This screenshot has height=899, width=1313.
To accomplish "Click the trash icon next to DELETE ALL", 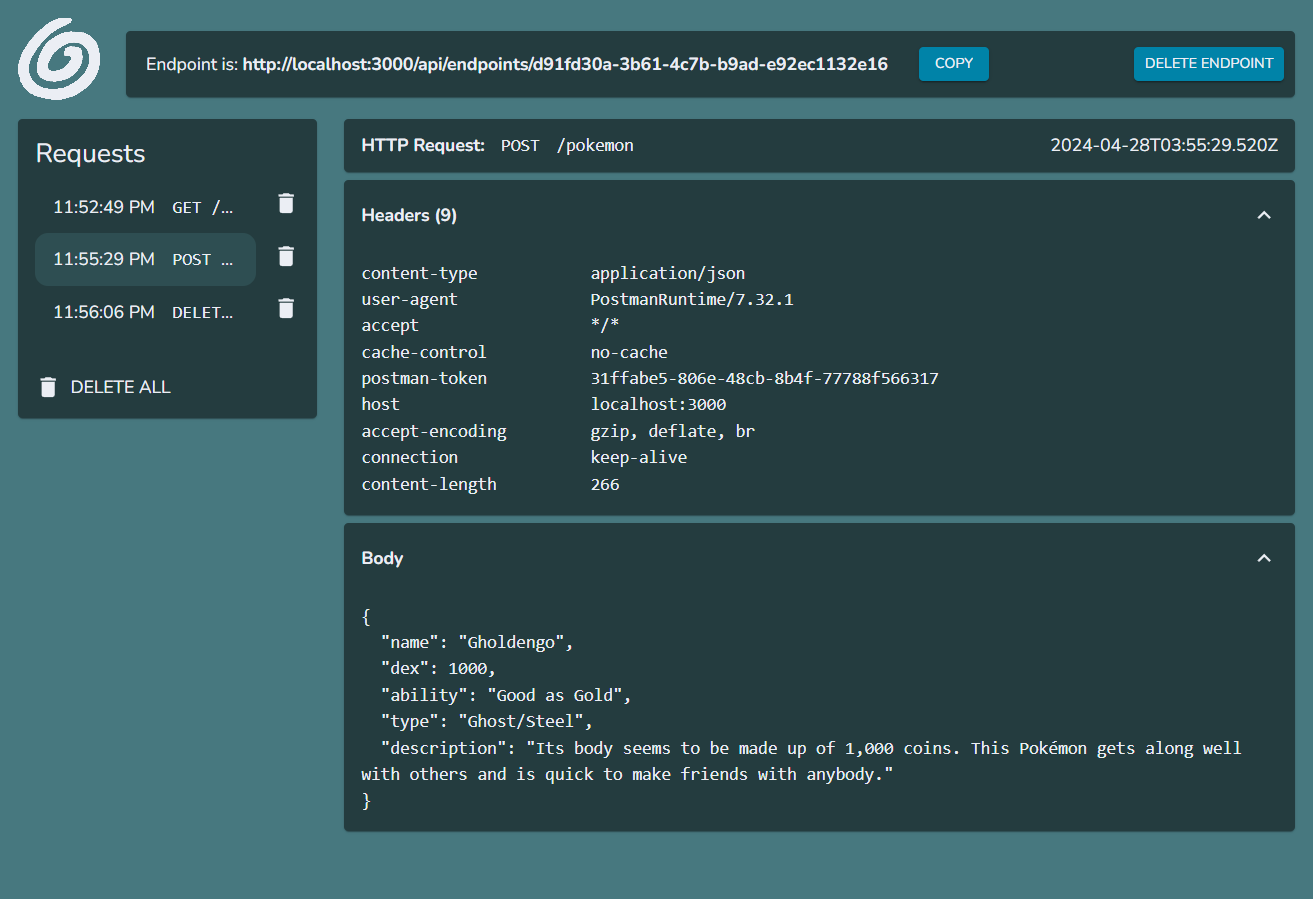I will (x=48, y=387).
